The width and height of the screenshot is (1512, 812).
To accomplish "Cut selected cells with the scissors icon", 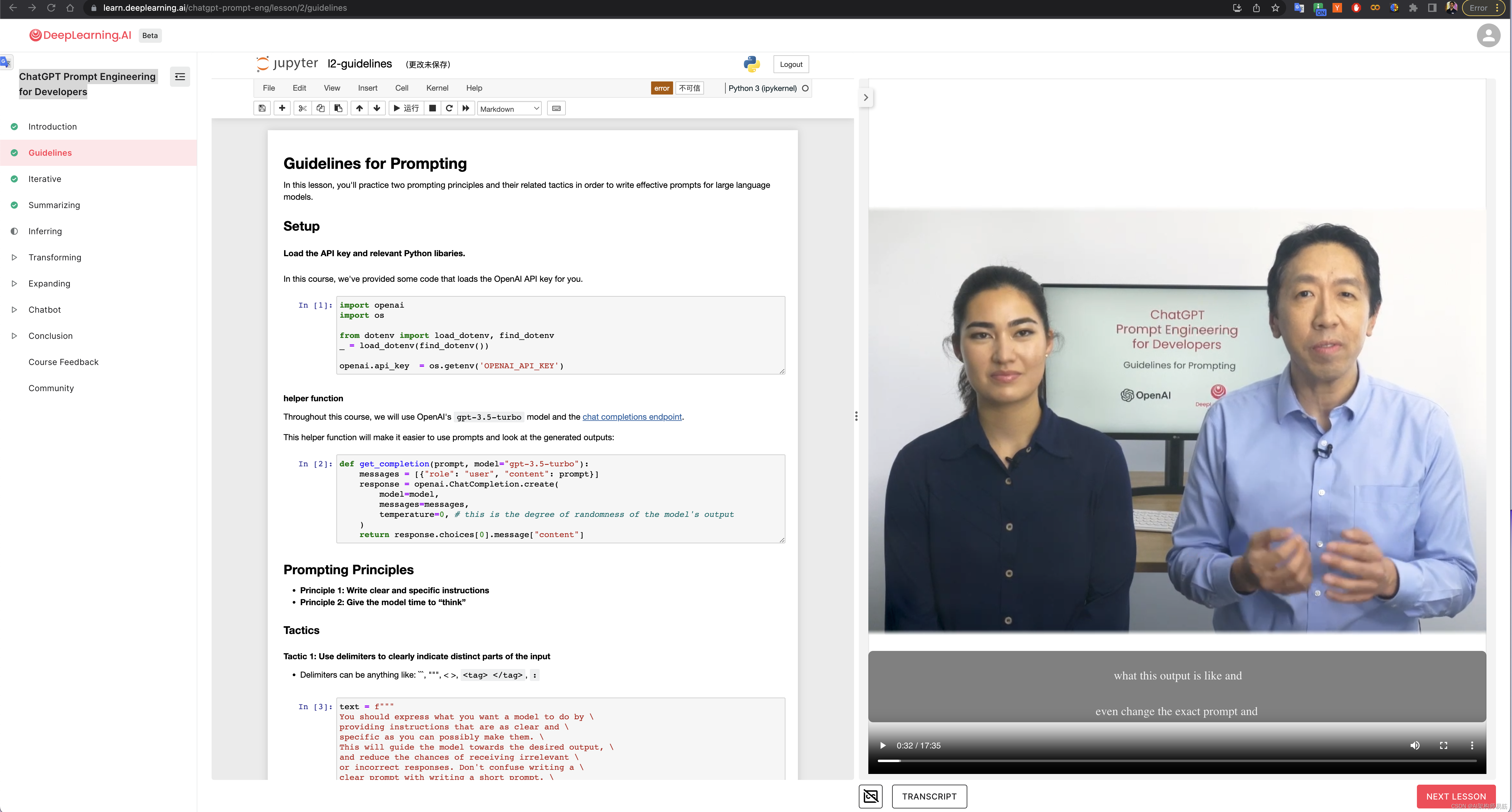I will coord(302,108).
